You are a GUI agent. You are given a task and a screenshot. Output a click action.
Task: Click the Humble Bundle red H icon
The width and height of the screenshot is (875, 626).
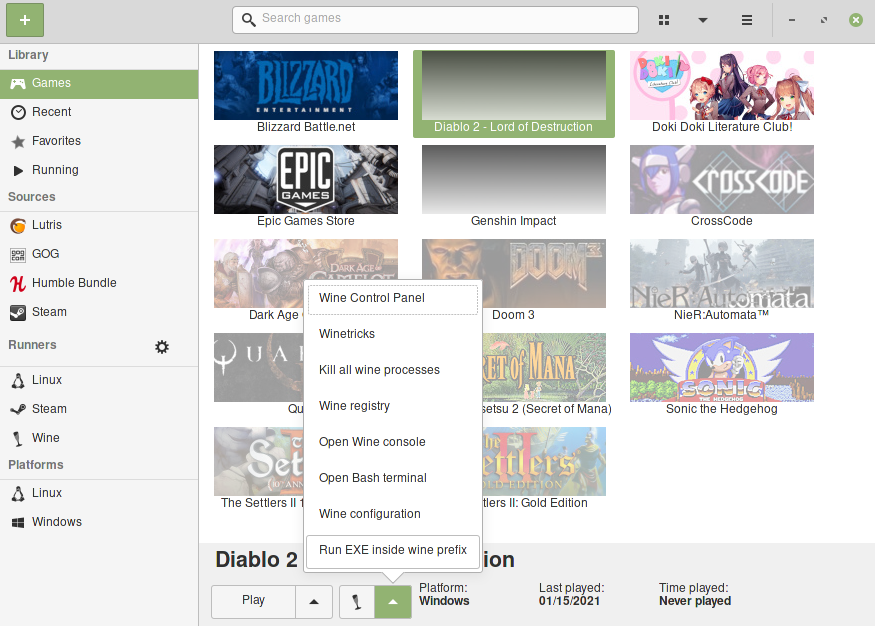18,284
